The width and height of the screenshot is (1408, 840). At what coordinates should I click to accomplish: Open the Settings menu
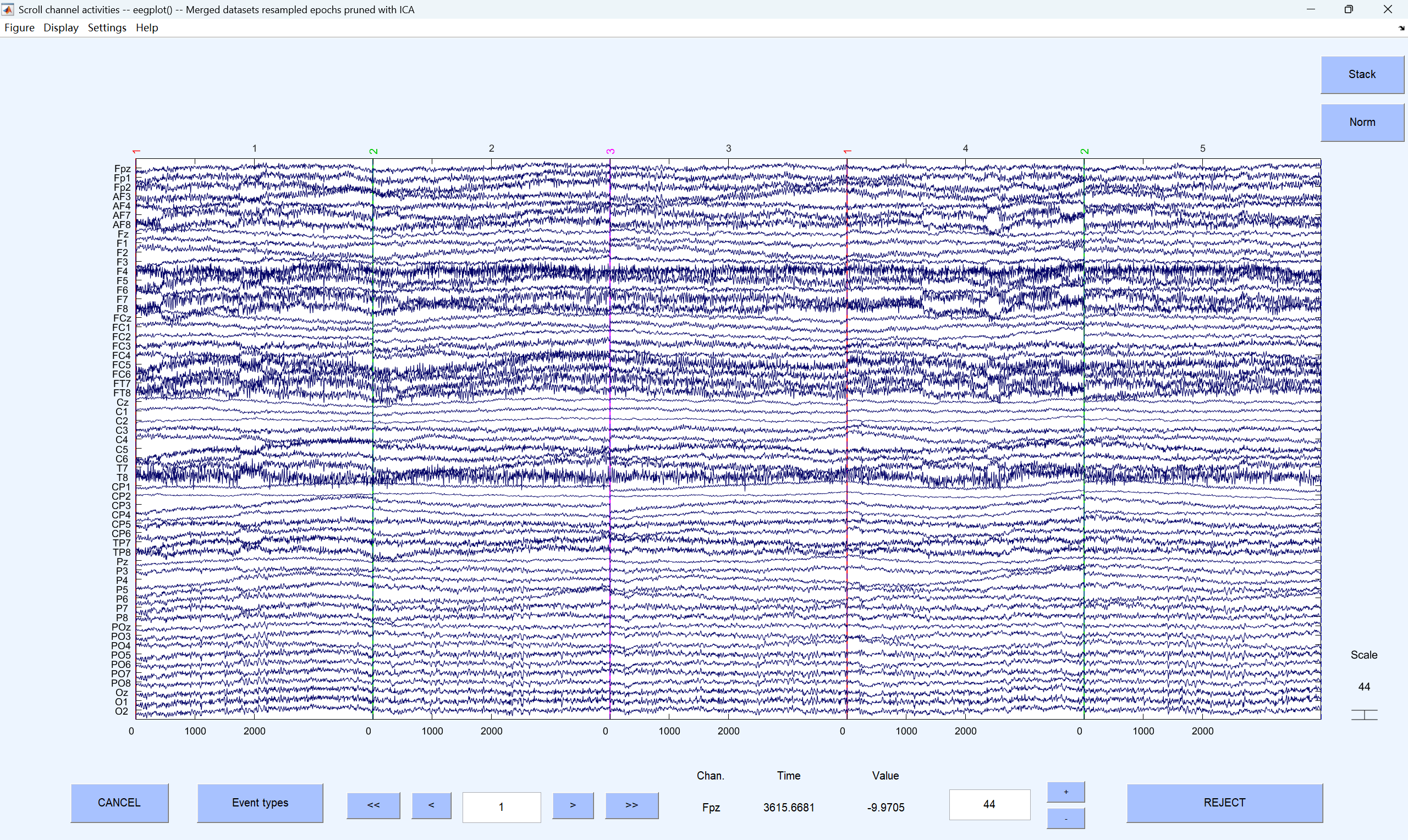[x=107, y=27]
